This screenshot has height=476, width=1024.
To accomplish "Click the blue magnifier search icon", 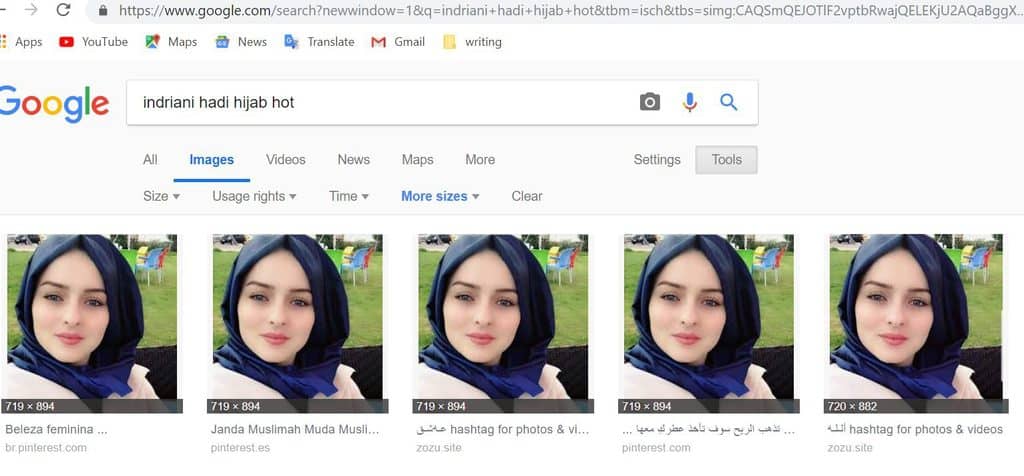I will coord(729,102).
